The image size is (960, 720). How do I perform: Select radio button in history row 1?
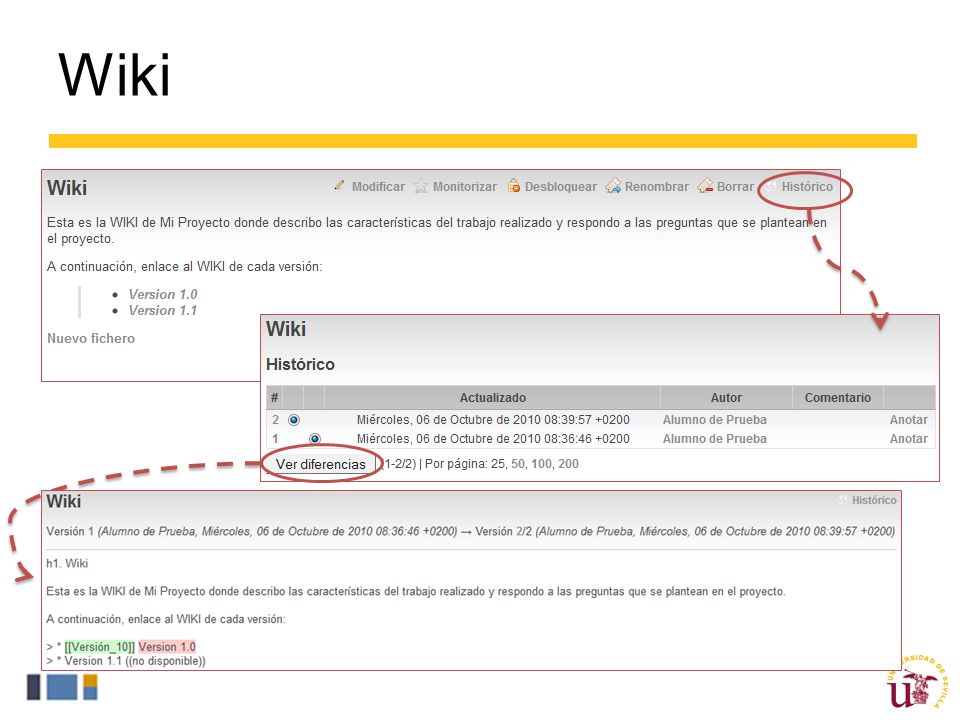click(x=315, y=439)
